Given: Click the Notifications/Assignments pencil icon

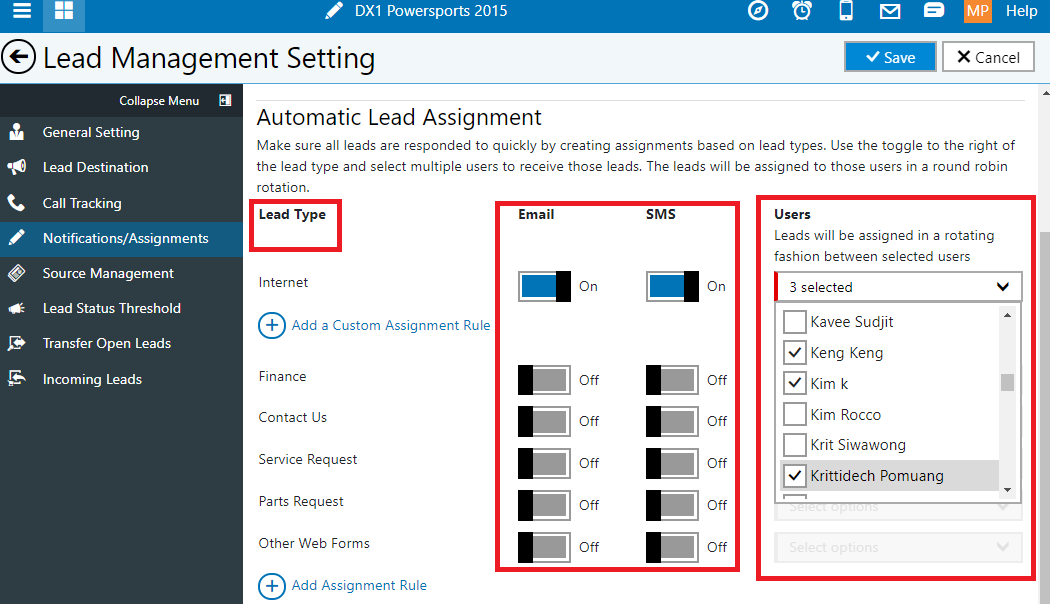Looking at the screenshot, I should (17, 238).
